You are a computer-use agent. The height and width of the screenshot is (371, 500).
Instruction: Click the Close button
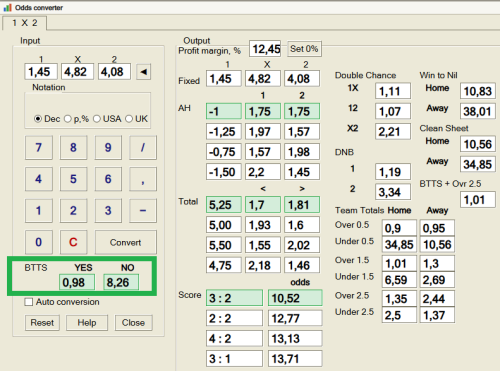coord(133,323)
